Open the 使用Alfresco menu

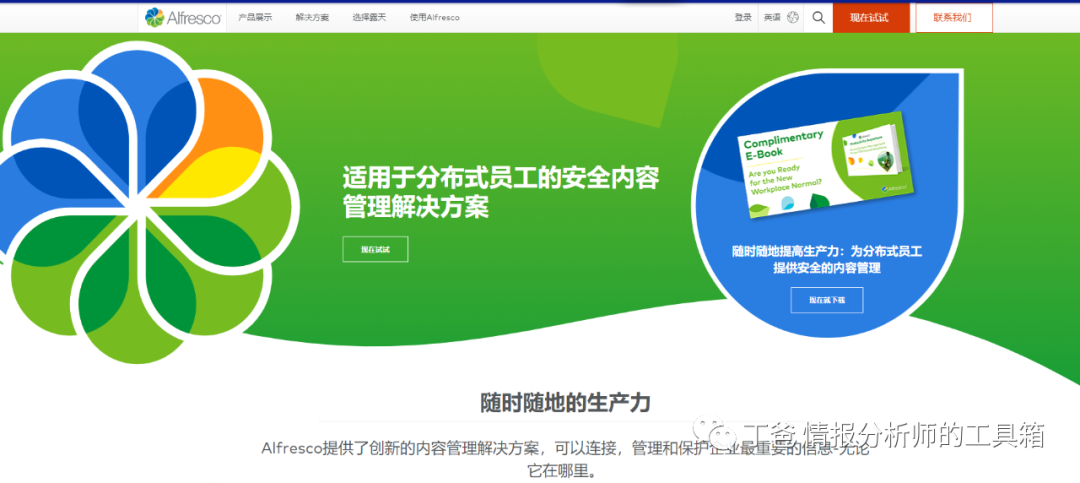click(x=435, y=18)
